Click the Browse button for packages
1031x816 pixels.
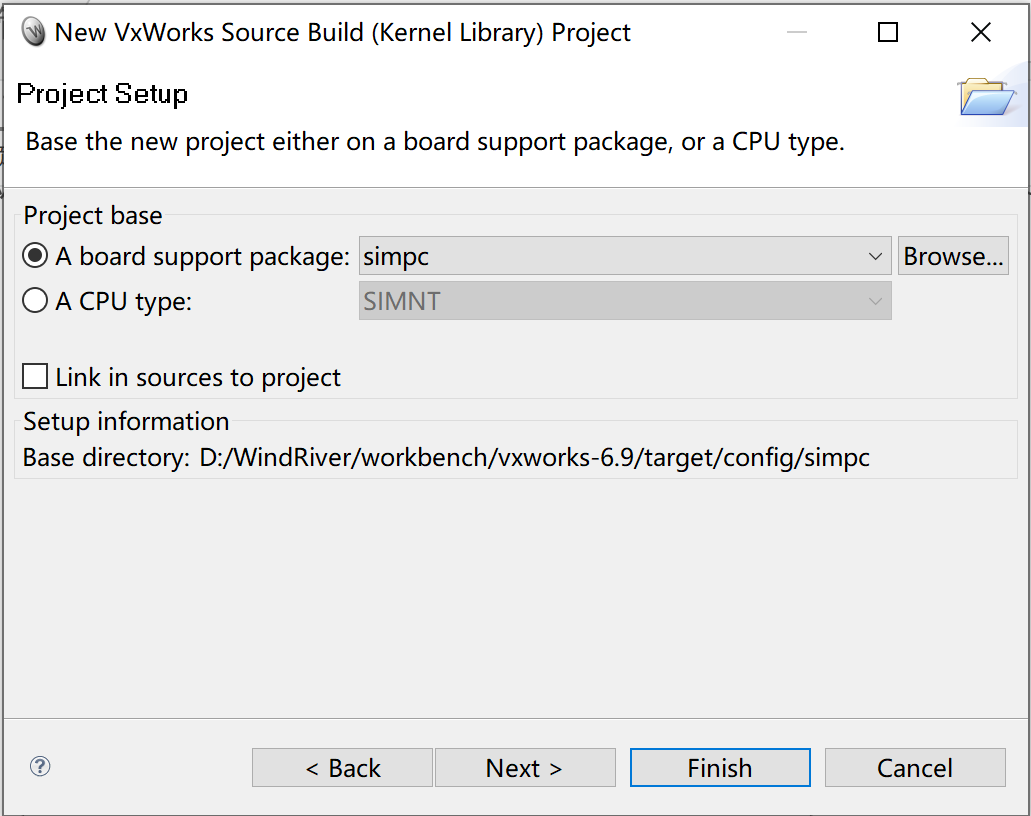pos(952,255)
